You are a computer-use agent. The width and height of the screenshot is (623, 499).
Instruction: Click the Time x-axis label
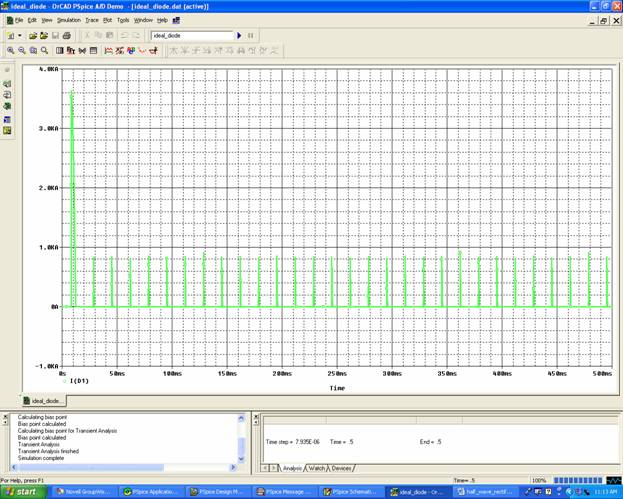tap(337, 388)
